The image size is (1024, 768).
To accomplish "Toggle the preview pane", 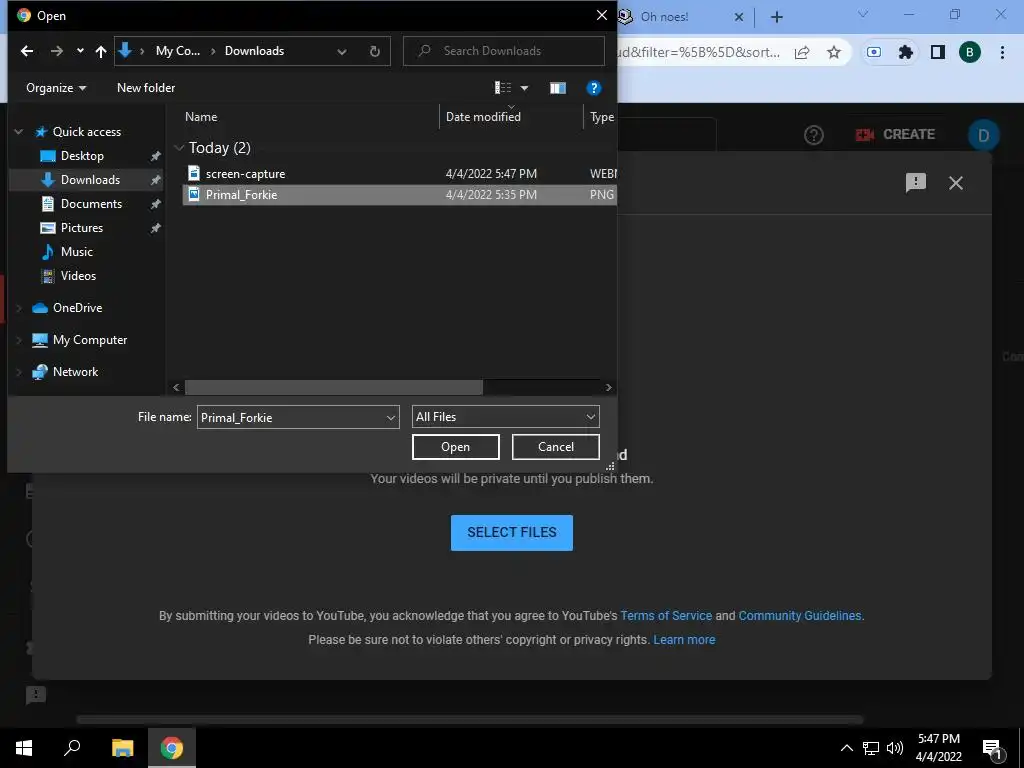I will [558, 88].
